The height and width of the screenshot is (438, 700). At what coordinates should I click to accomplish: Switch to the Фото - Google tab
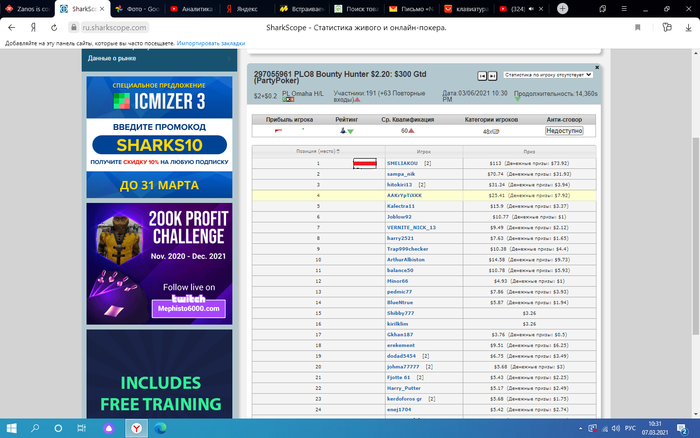coord(138,9)
